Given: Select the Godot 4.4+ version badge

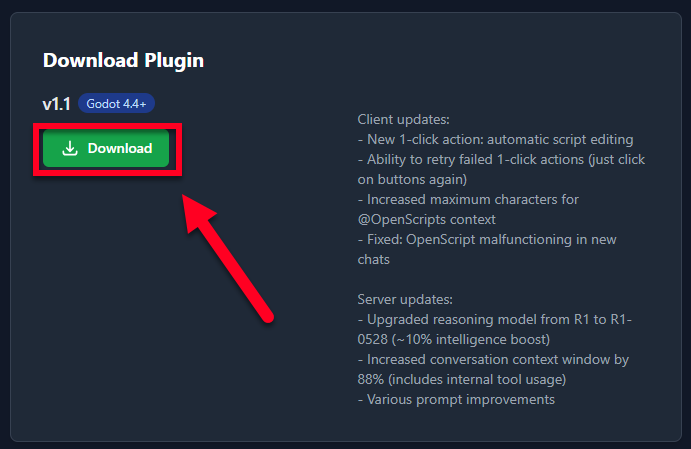Looking at the screenshot, I should pyautogui.click(x=116, y=104).
